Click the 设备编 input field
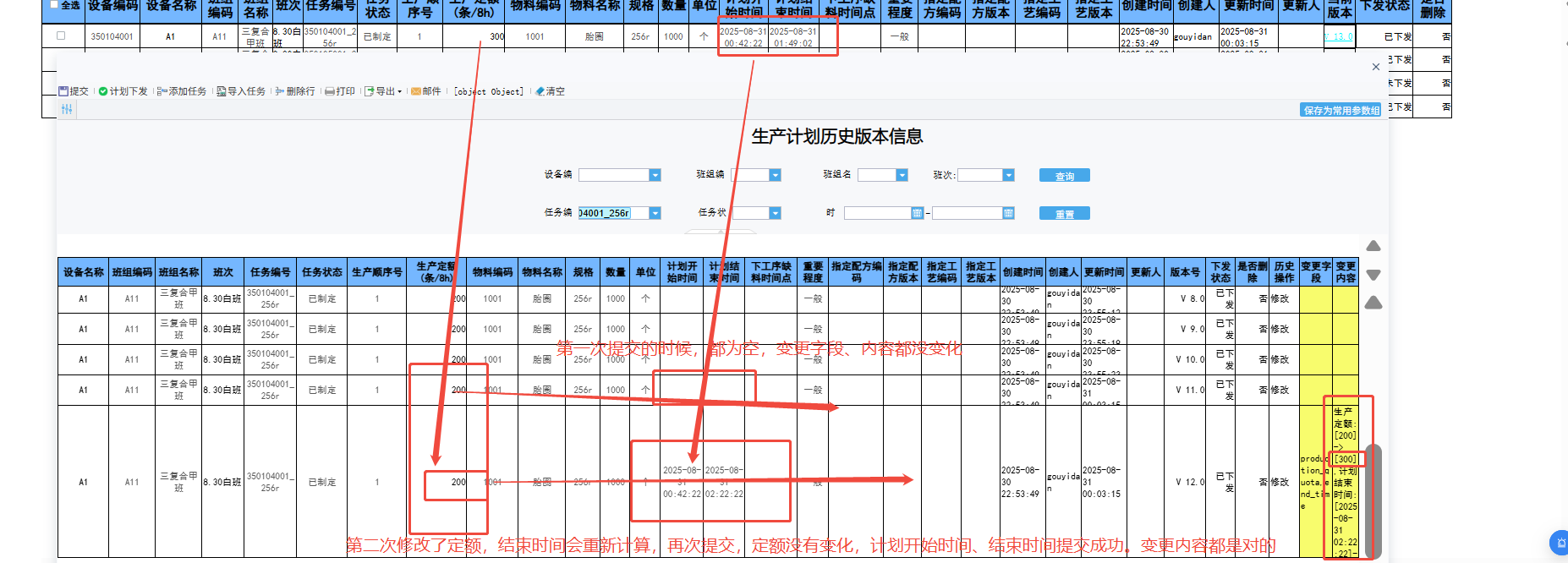 pos(613,175)
